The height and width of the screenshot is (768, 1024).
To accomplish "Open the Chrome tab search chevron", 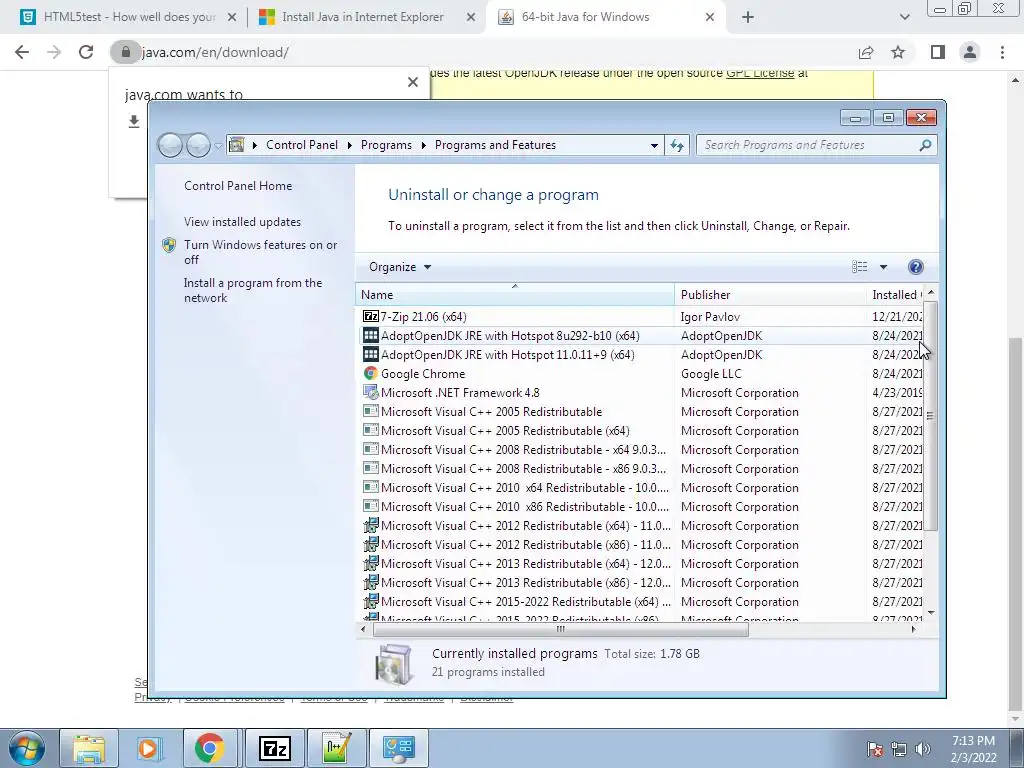I will [904, 18].
